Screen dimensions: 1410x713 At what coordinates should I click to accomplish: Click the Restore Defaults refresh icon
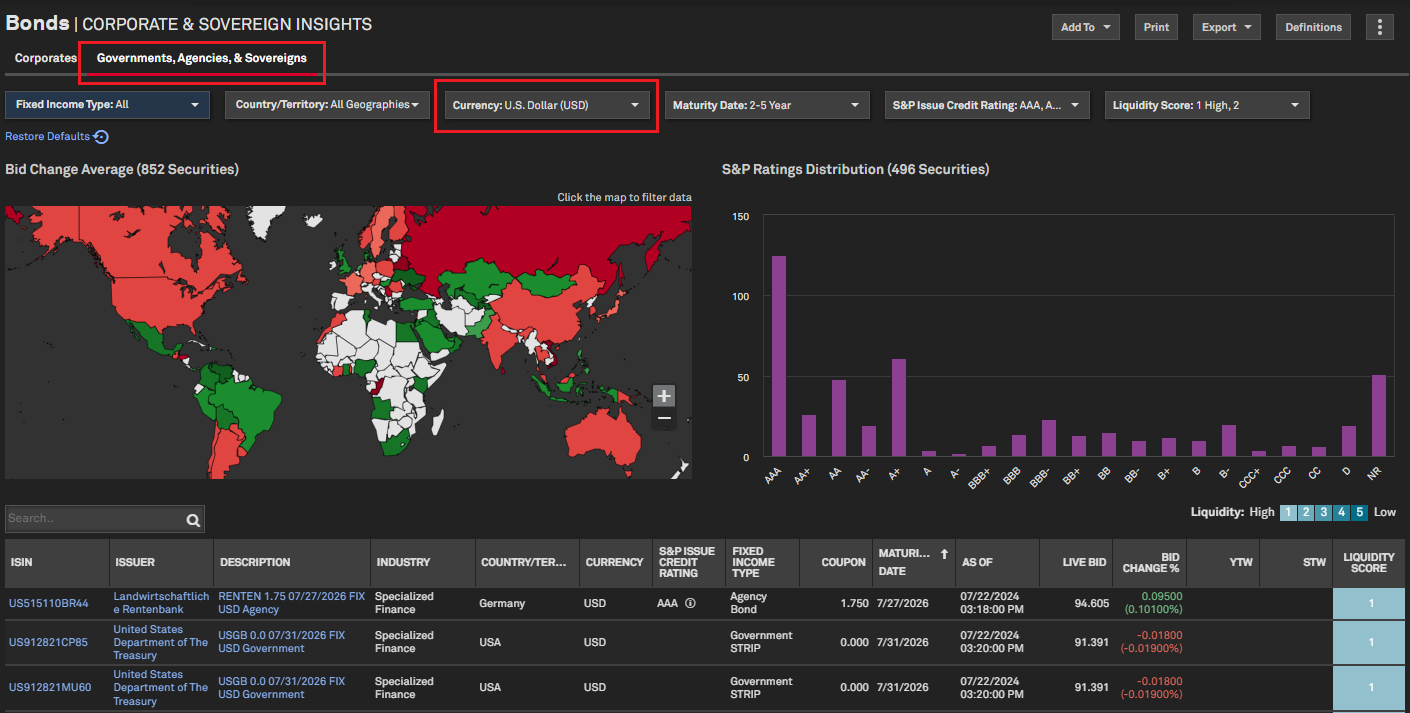pyautogui.click(x=101, y=137)
